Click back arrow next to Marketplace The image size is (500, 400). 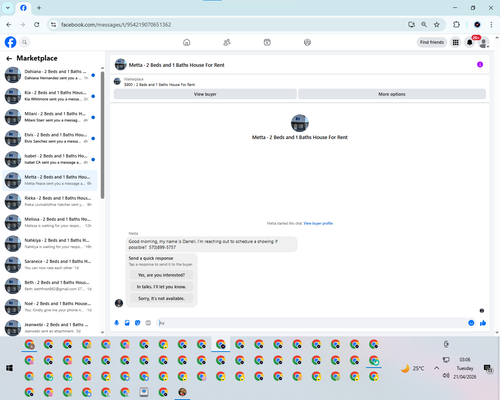[x=9, y=58]
